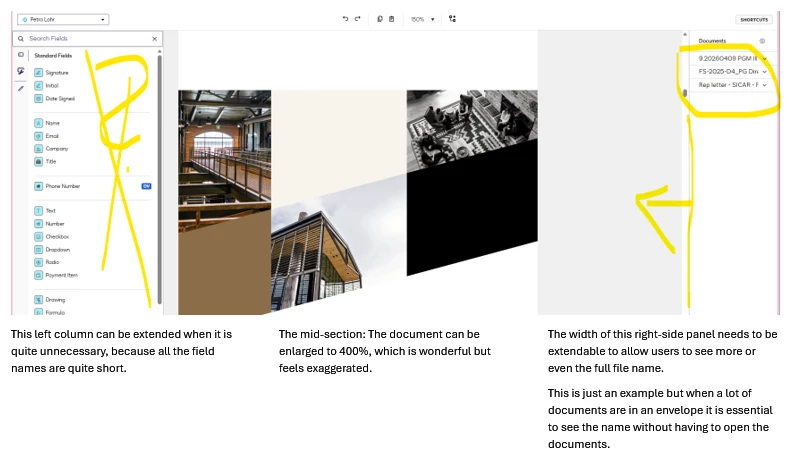Click the fields list vertical scrollbar
The width and height of the screenshot is (795, 472).
click(160, 177)
